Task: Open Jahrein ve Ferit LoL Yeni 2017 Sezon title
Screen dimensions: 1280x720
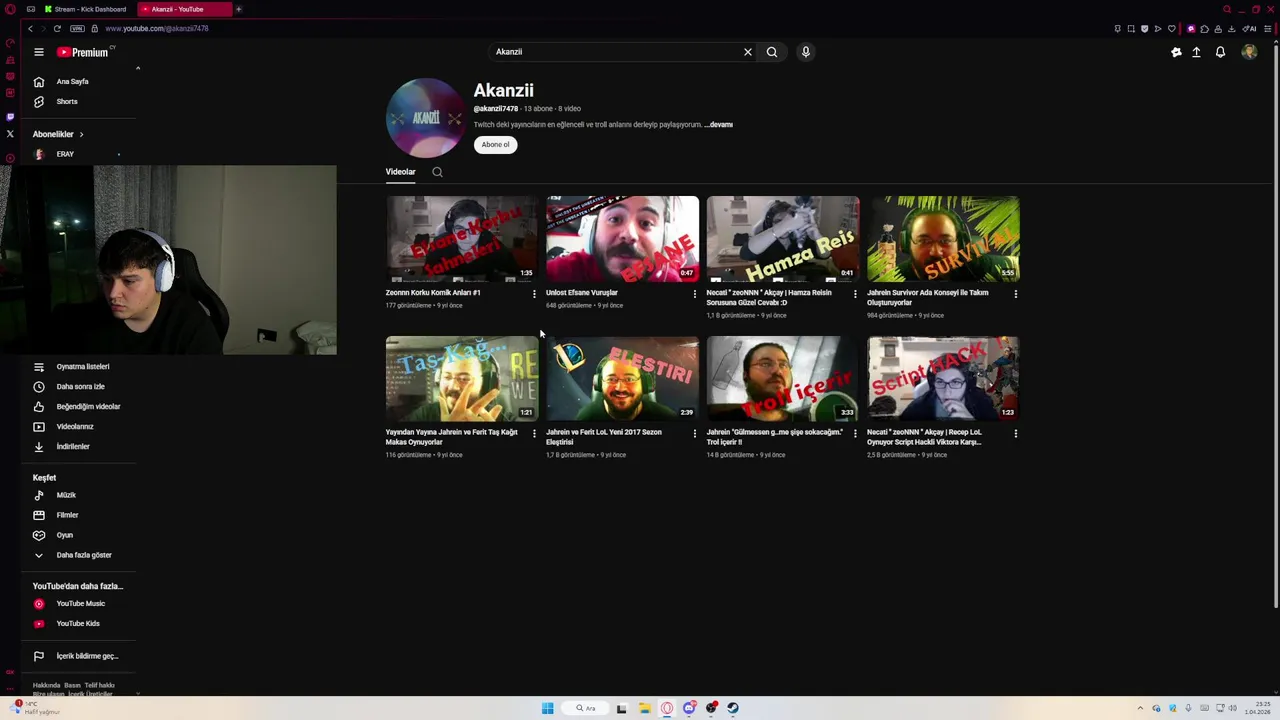Action: click(x=604, y=437)
